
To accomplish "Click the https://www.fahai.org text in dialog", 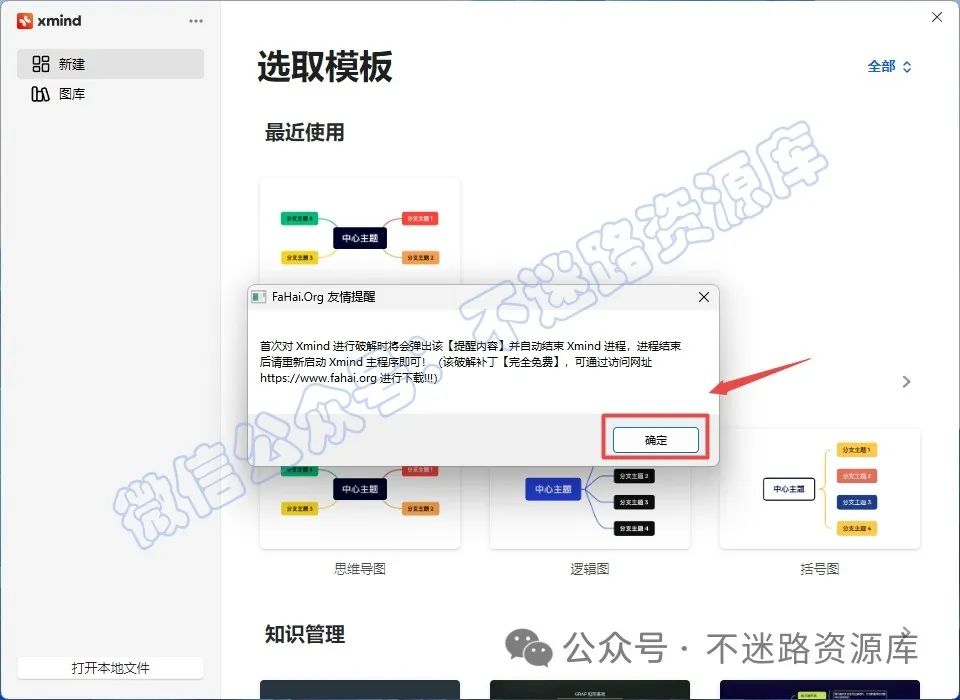I will click(x=318, y=378).
